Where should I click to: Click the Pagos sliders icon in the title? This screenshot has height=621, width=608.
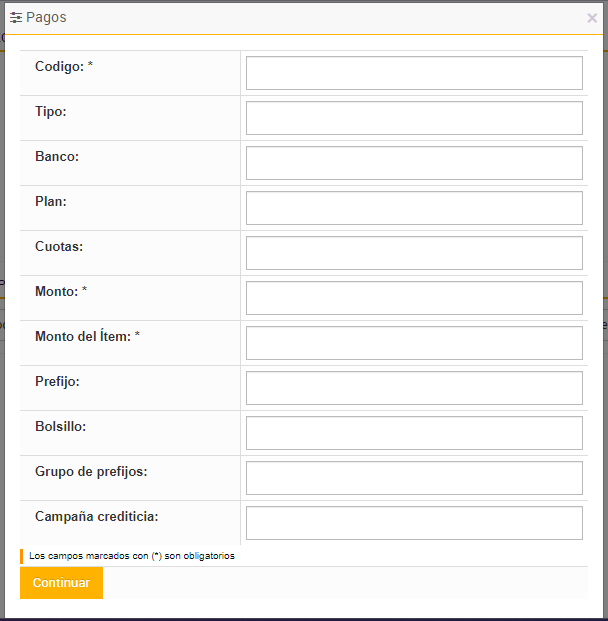[16, 18]
